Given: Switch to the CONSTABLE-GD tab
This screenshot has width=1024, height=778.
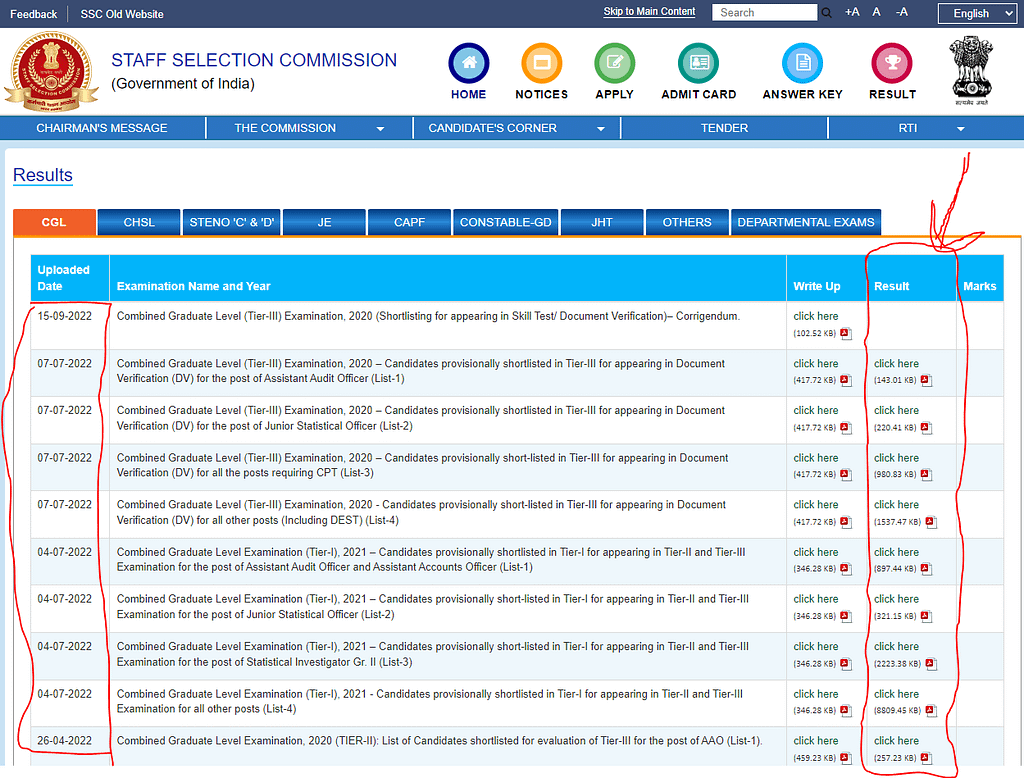Looking at the screenshot, I should (505, 222).
